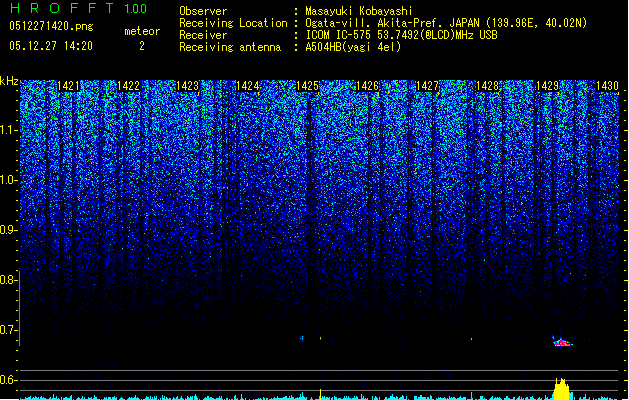Click the 1428 time marker
Image resolution: width=629 pixels, height=400 pixels.
(x=487, y=86)
